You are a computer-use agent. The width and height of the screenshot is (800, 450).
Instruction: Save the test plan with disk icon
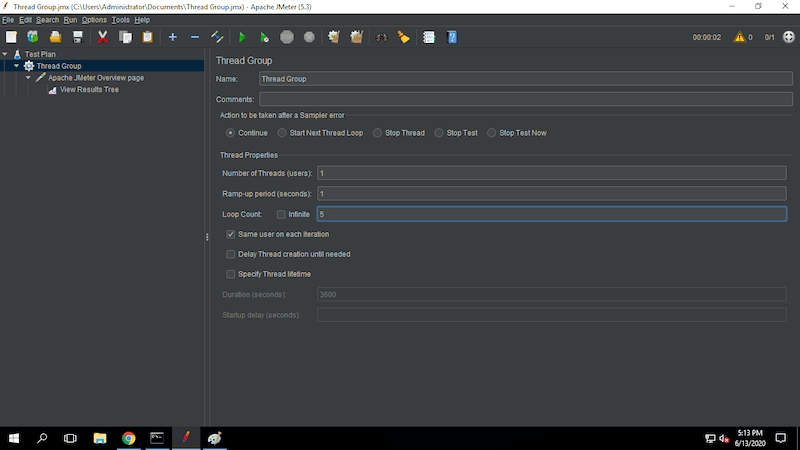[78, 37]
